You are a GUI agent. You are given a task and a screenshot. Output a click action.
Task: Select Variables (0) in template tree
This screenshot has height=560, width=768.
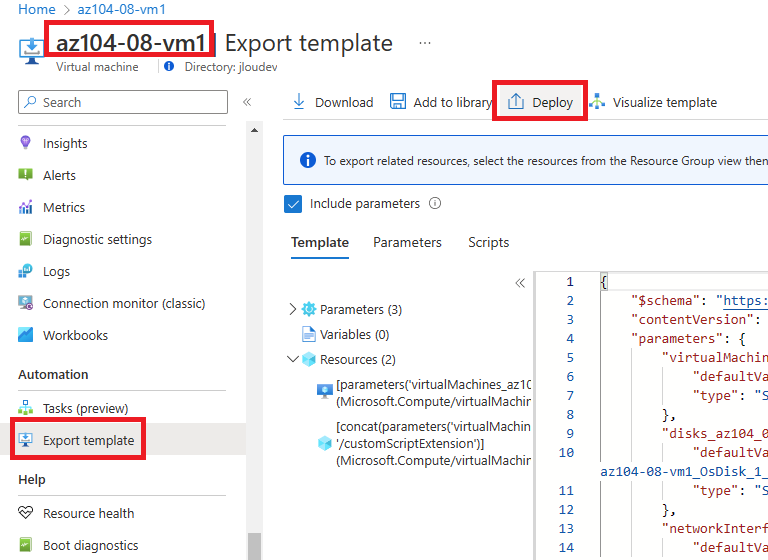(354, 335)
